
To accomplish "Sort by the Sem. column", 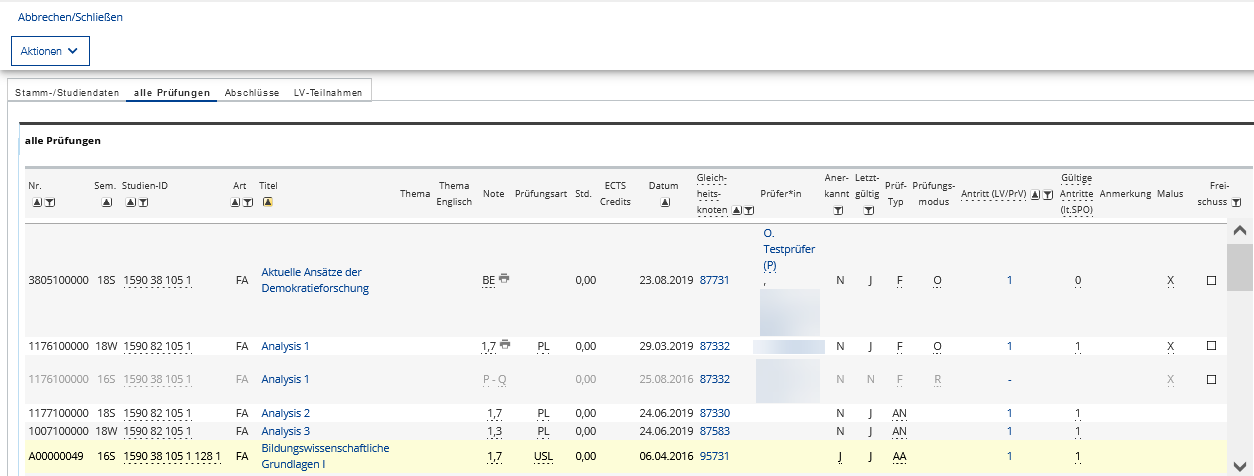I will (106, 202).
